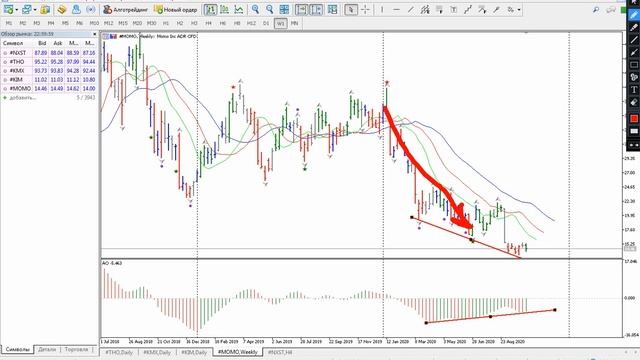The width and height of the screenshot is (640, 360).
Task: Switch to the #KIM,Daily chart tab
Action: 194,352
